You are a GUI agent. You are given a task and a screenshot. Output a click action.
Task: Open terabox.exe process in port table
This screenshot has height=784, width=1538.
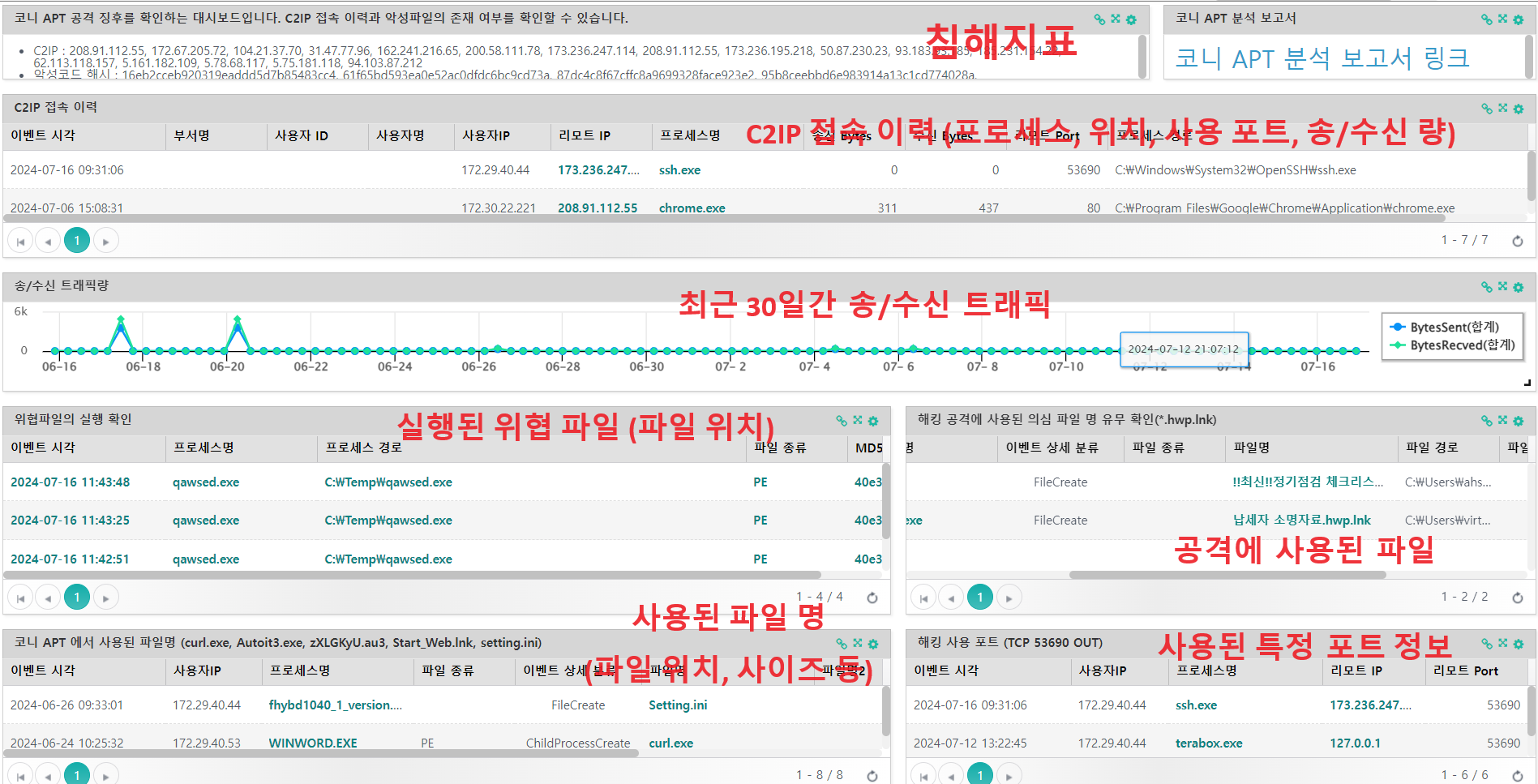point(1209,743)
